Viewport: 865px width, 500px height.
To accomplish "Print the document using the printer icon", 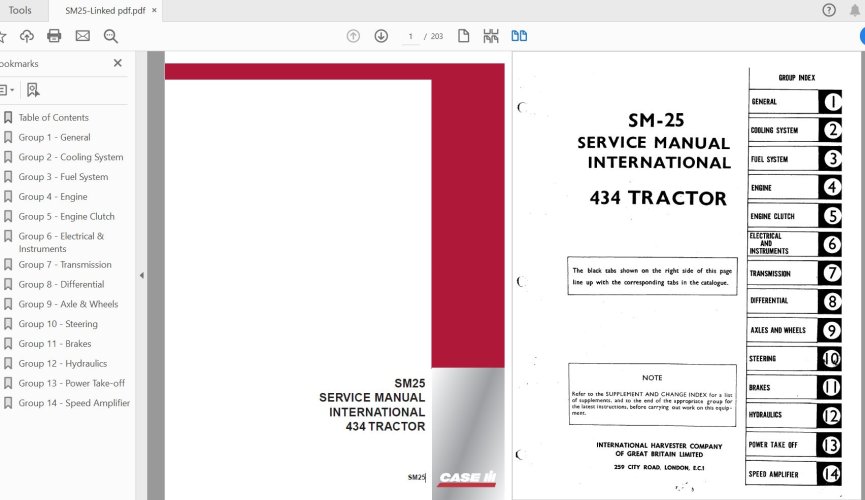I will point(54,36).
